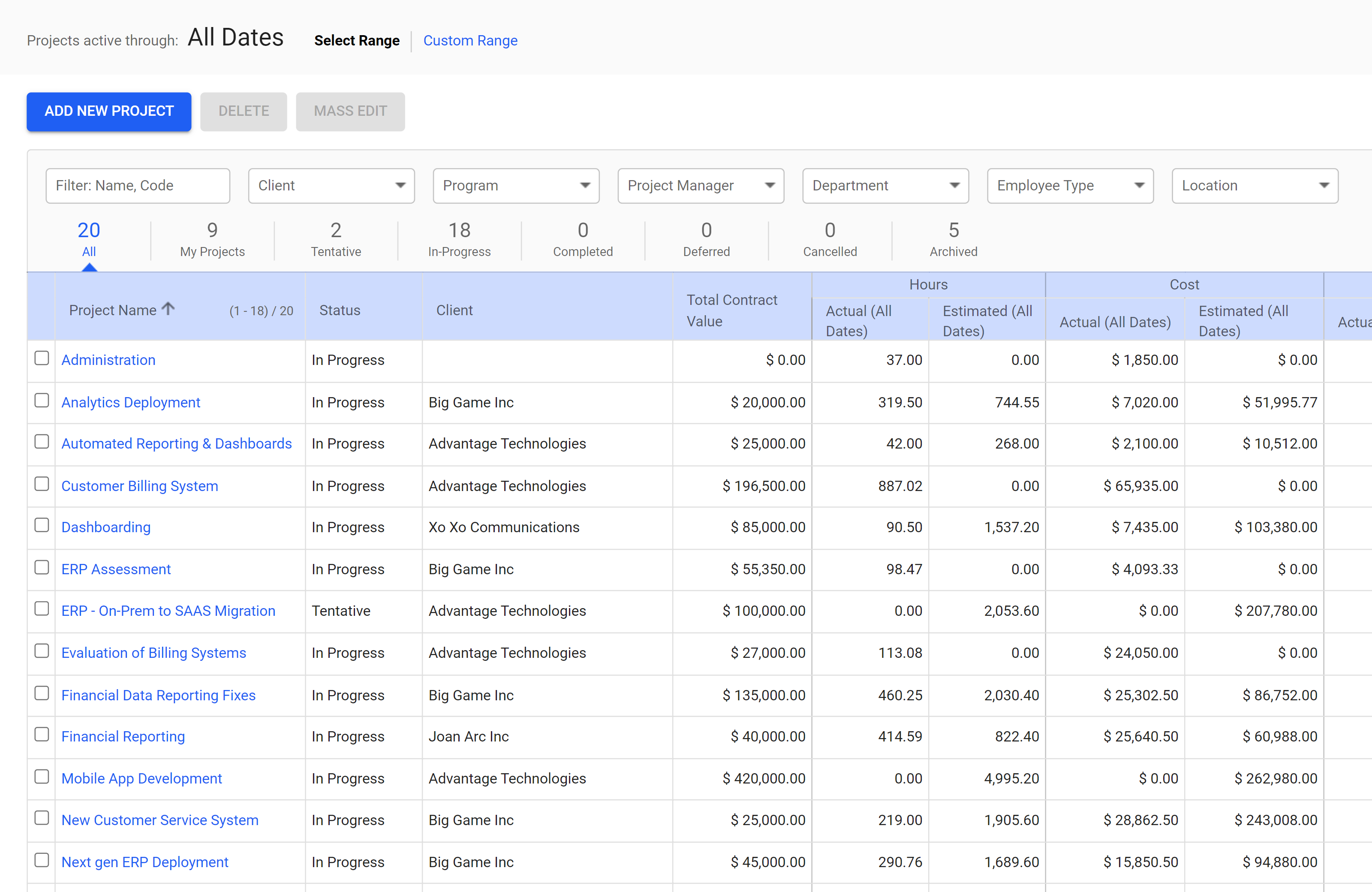1372x892 pixels.
Task: Open the Employee Type dropdown
Action: click(x=1070, y=186)
